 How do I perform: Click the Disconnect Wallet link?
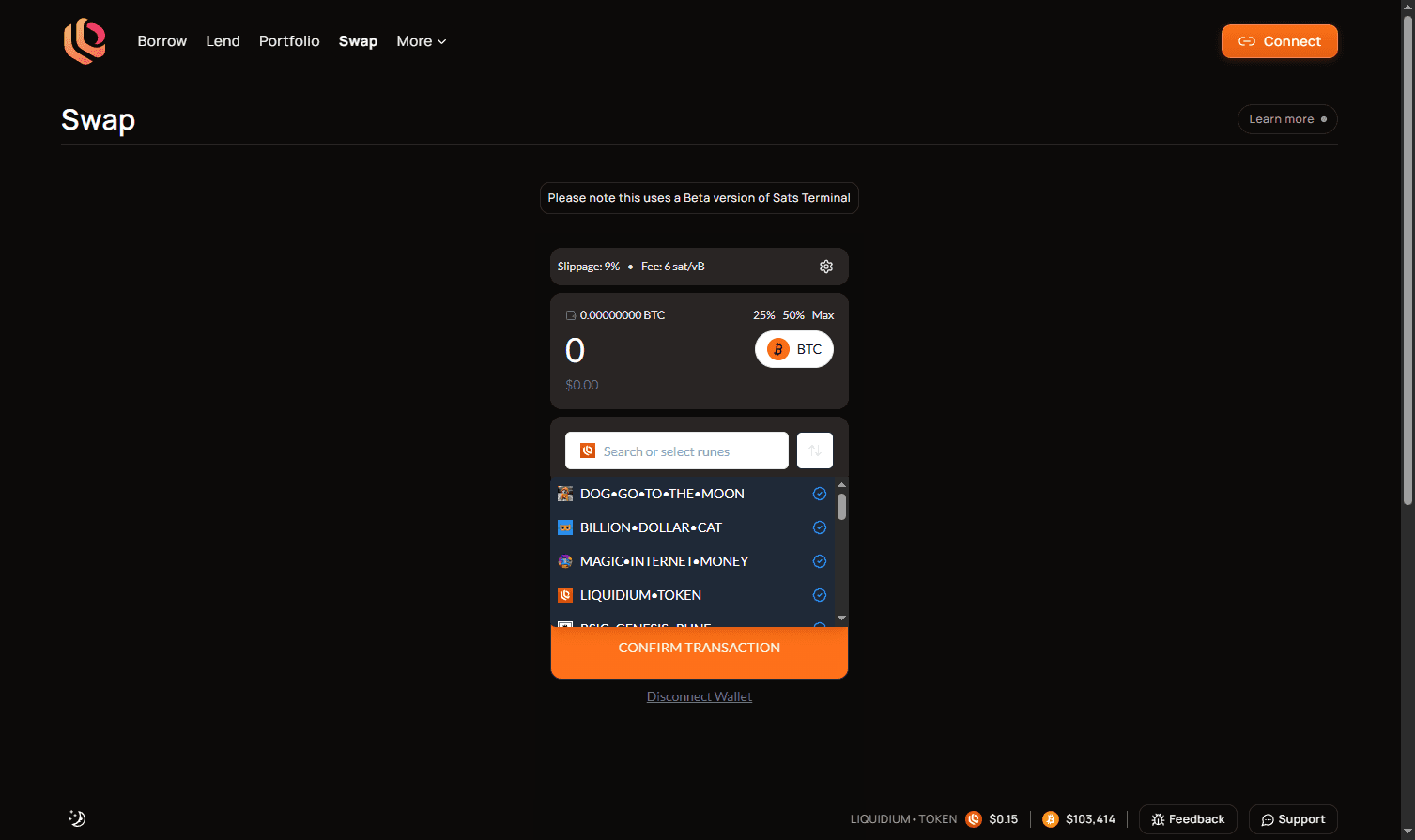tap(700, 696)
